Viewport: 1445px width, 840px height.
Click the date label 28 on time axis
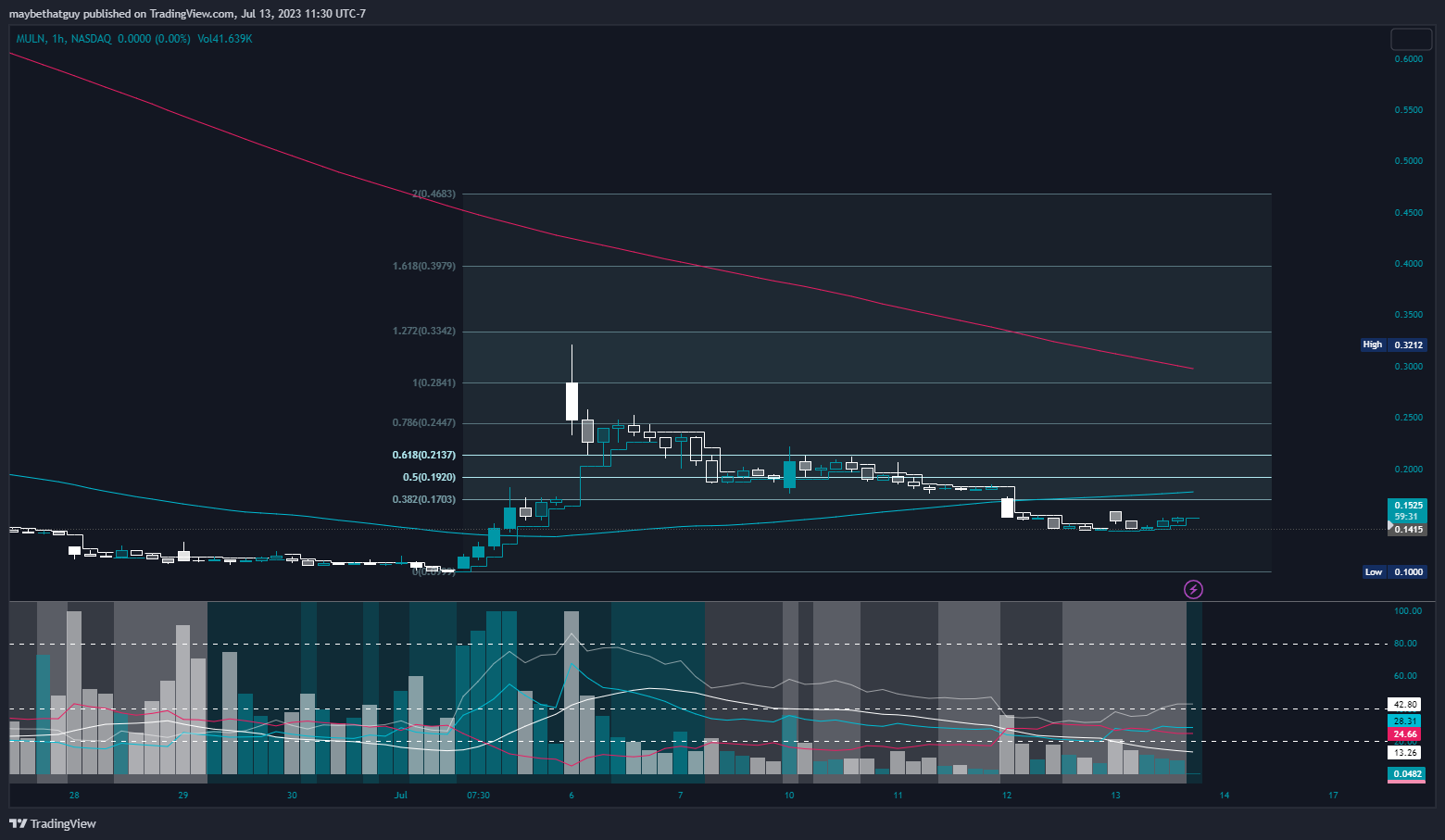[x=74, y=795]
